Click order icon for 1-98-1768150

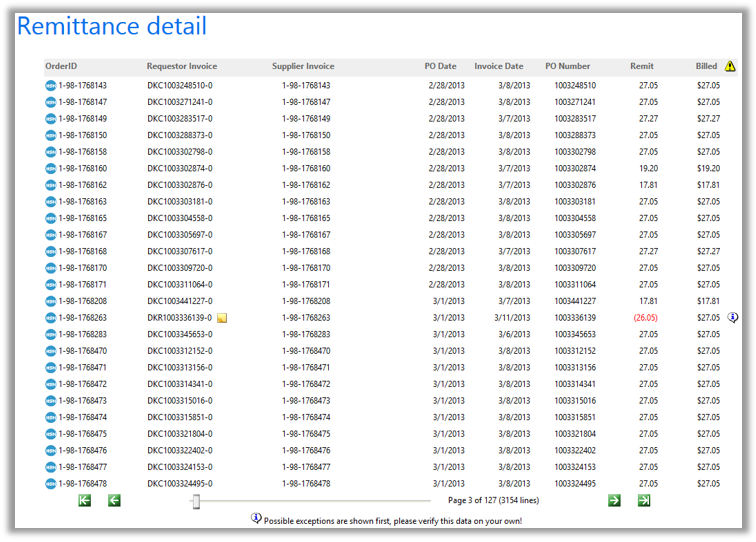point(51,136)
